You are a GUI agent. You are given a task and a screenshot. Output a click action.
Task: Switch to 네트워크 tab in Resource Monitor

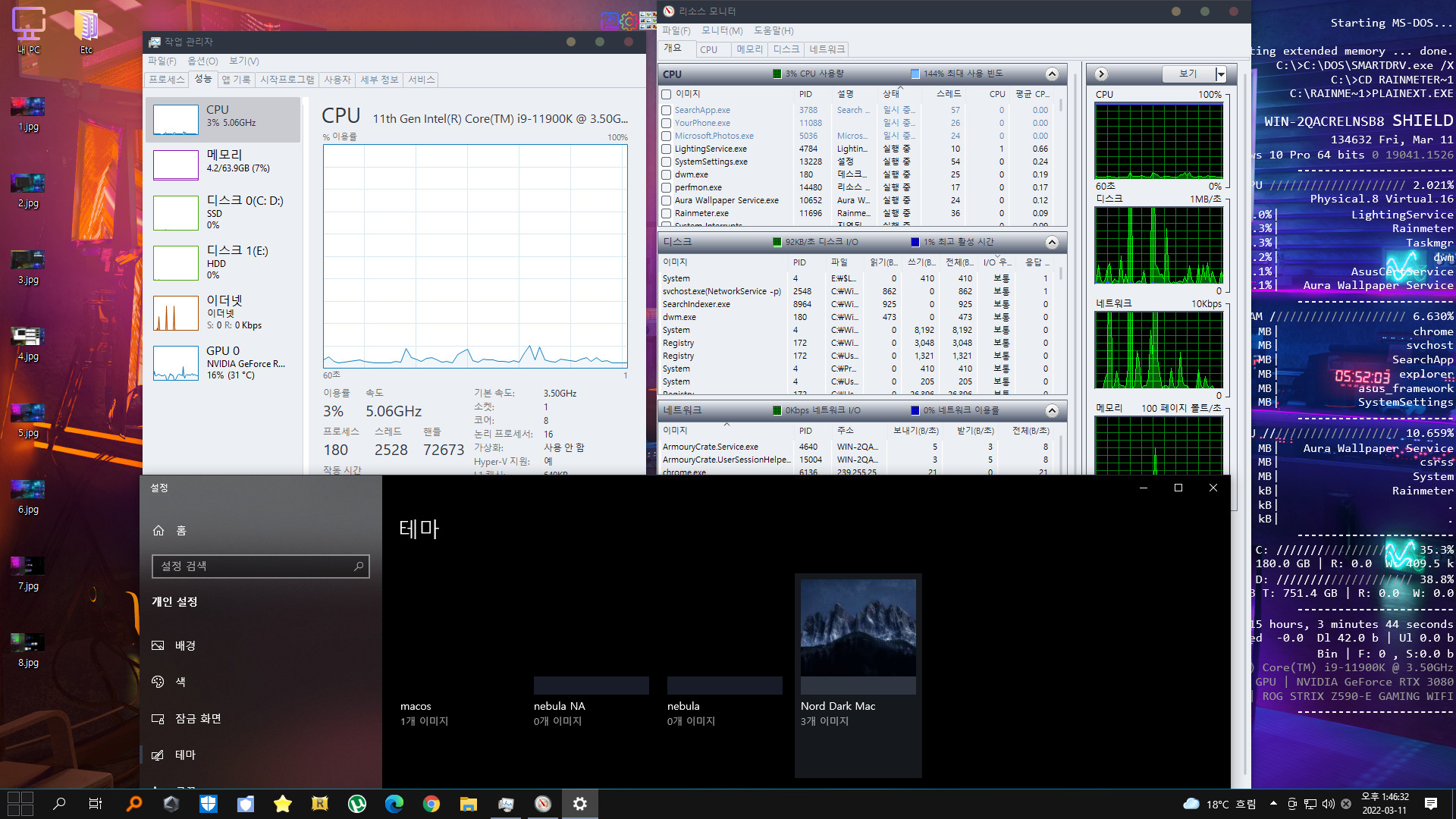tap(827, 49)
